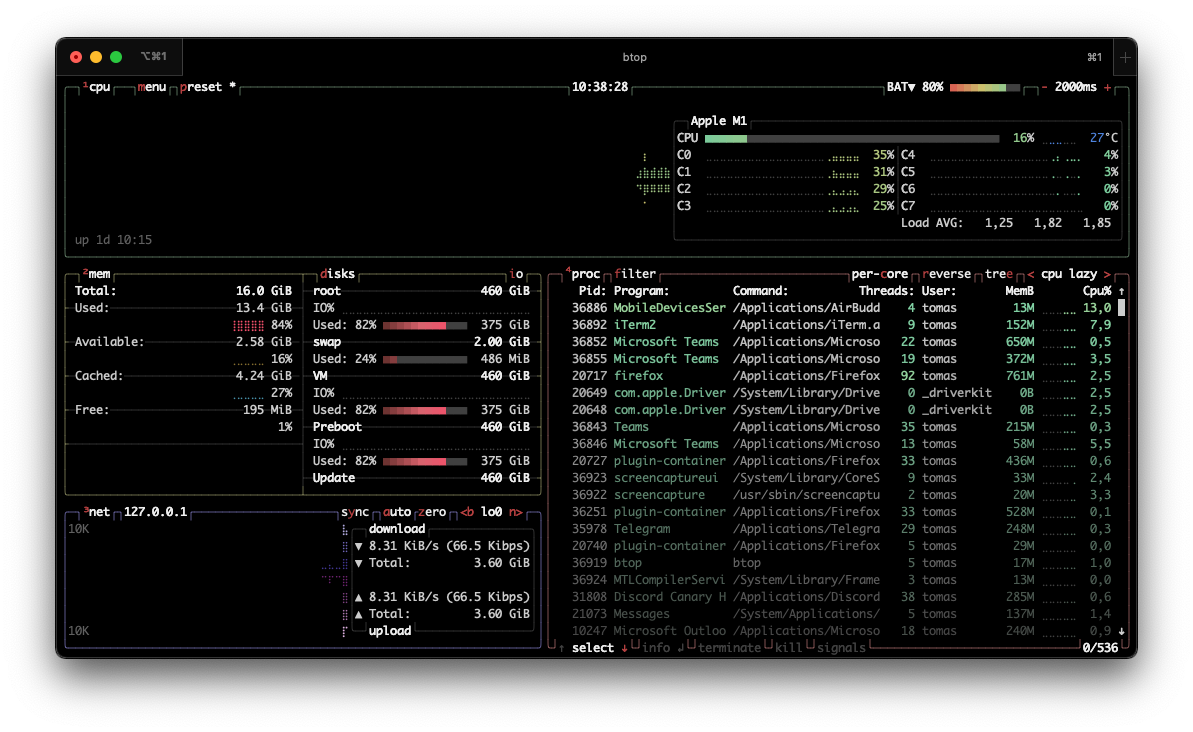Sync network graph scaling

click(355, 511)
